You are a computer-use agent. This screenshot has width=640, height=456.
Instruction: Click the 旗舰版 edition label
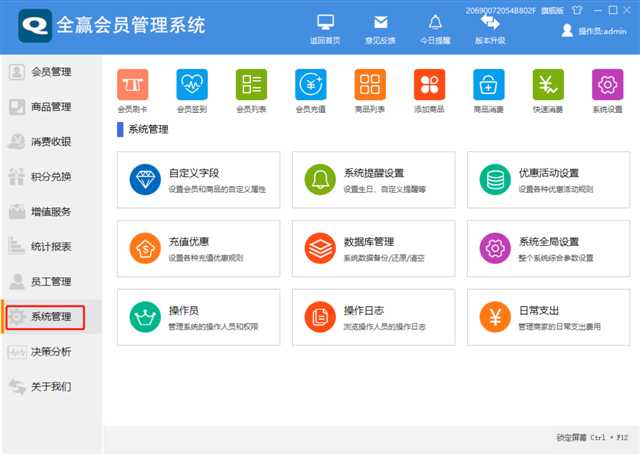click(552, 11)
